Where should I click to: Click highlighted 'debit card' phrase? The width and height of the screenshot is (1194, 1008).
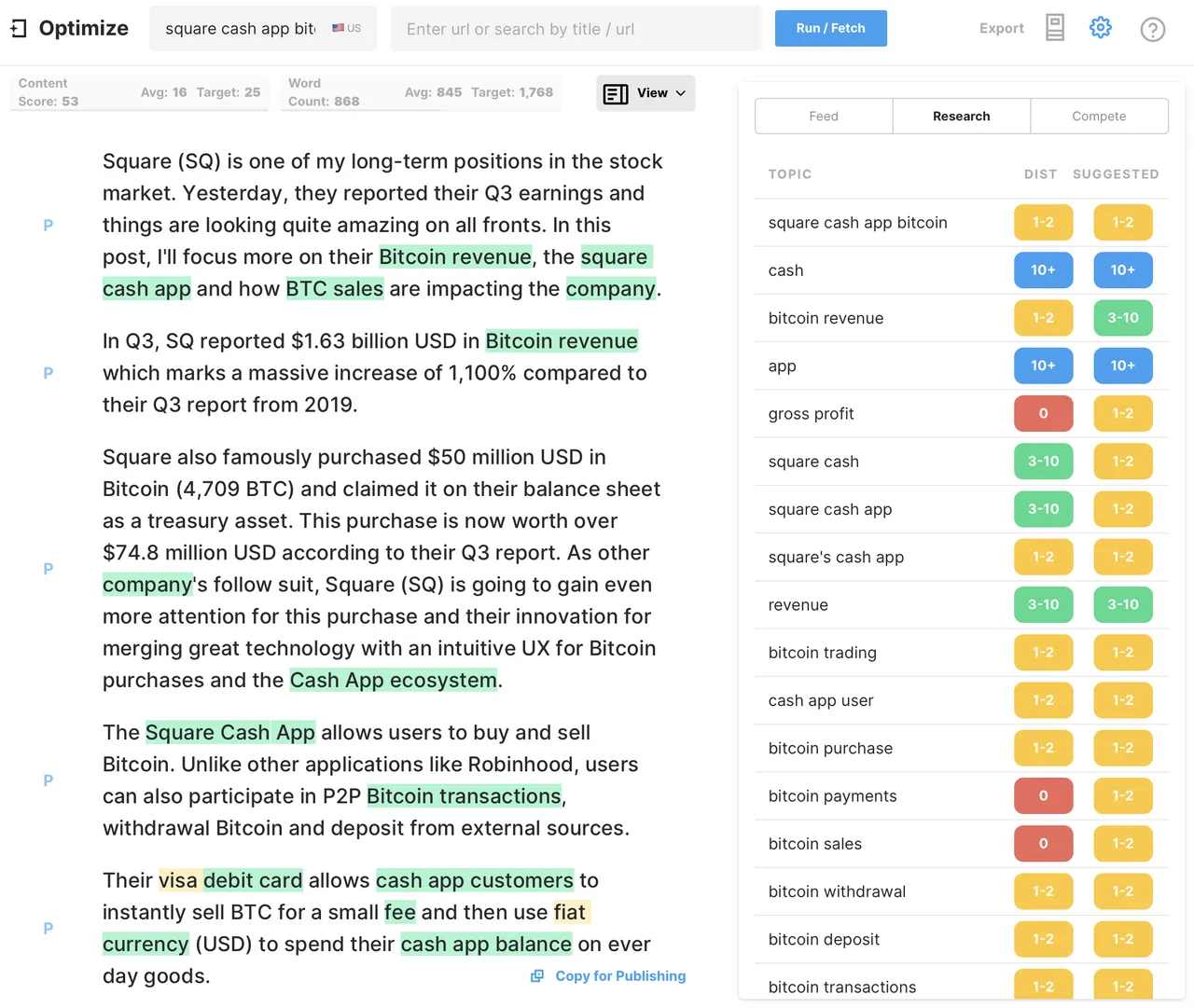tap(253, 880)
